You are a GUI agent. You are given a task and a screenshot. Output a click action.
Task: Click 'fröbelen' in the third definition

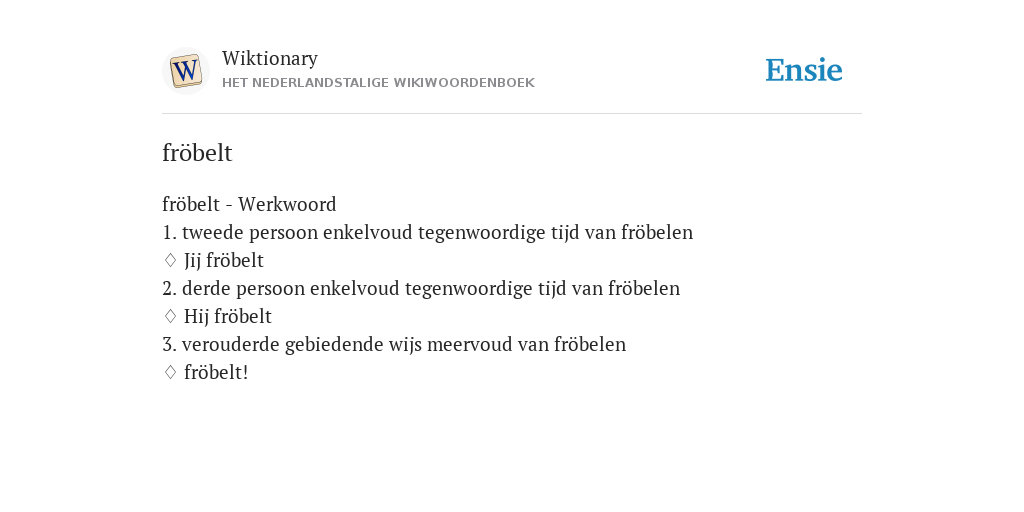point(590,345)
